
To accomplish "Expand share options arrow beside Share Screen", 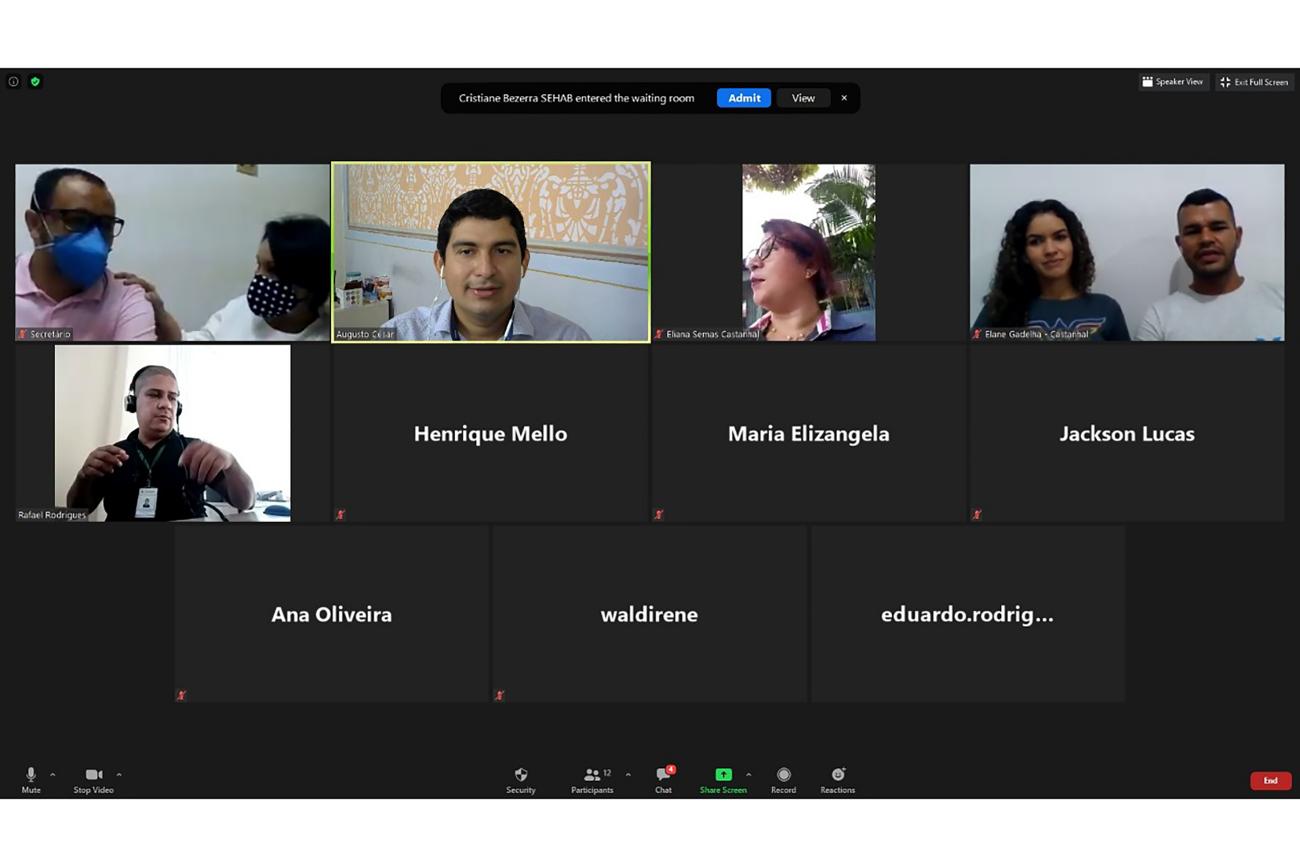I will coord(749,775).
